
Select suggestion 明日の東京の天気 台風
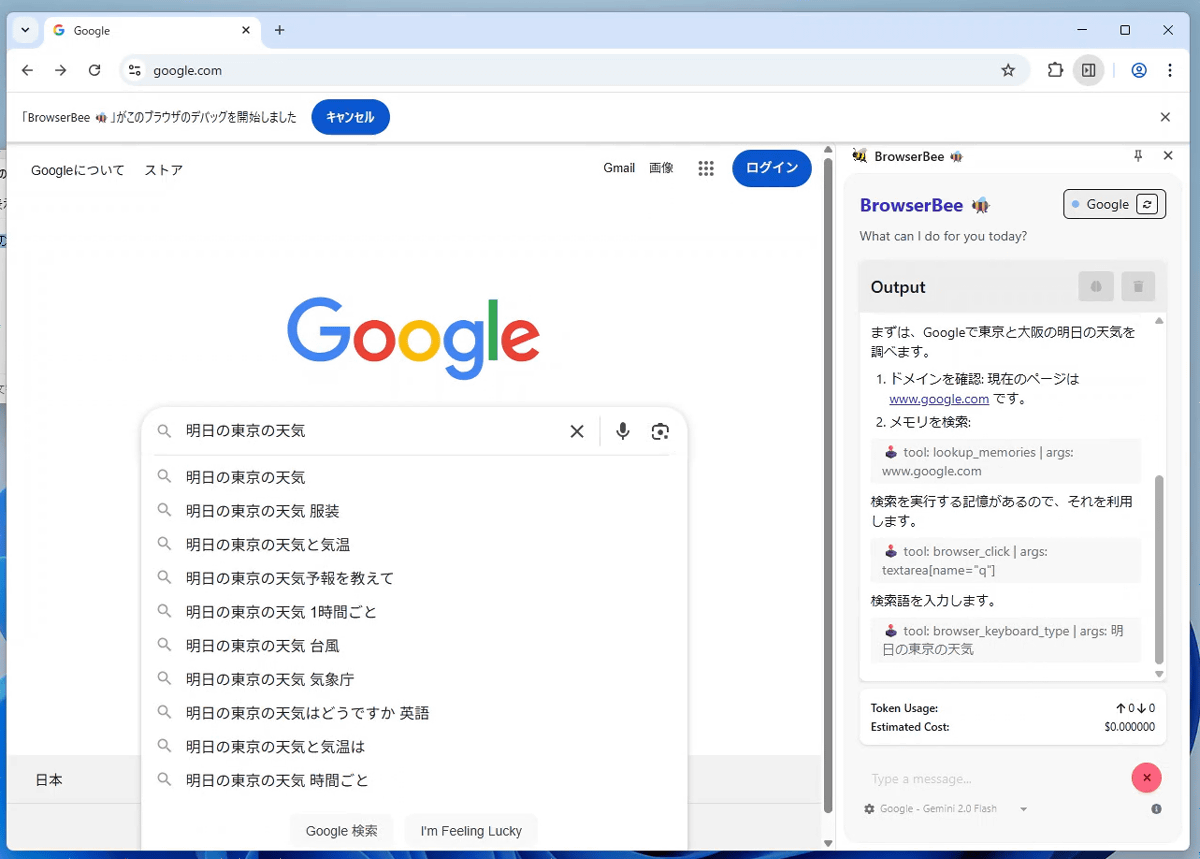[414, 646]
